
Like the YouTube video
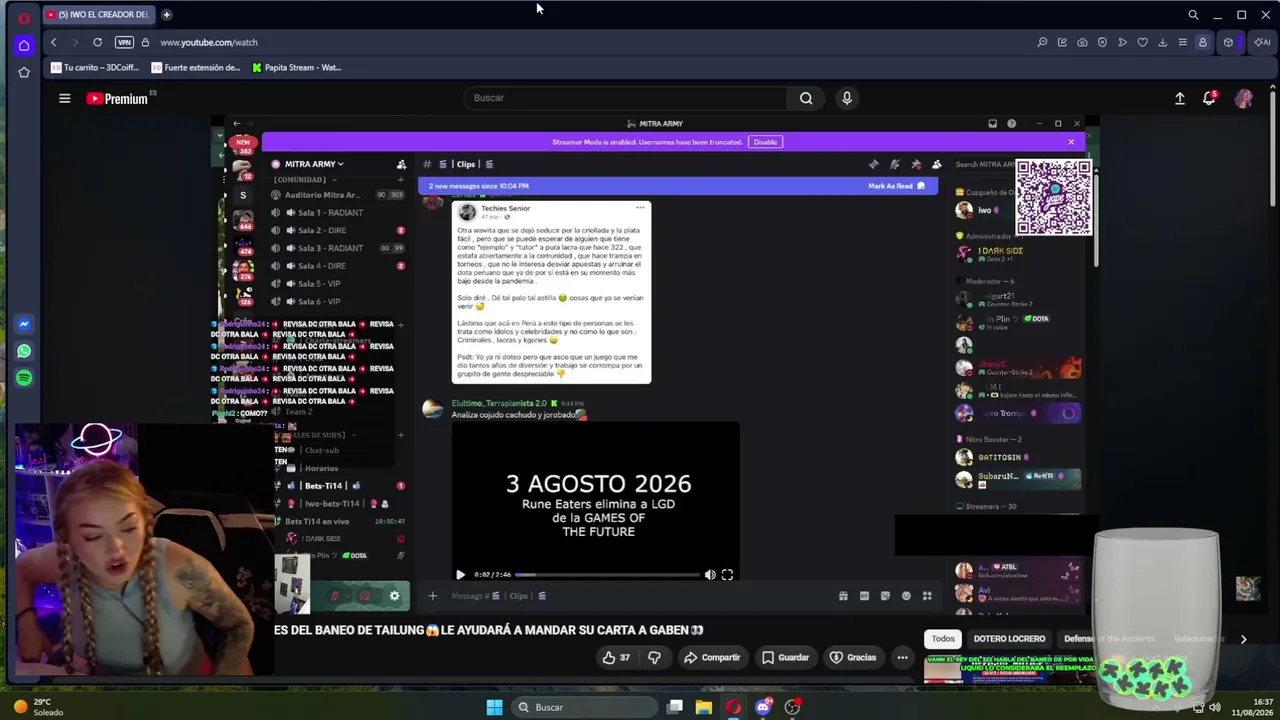pyautogui.click(x=616, y=657)
